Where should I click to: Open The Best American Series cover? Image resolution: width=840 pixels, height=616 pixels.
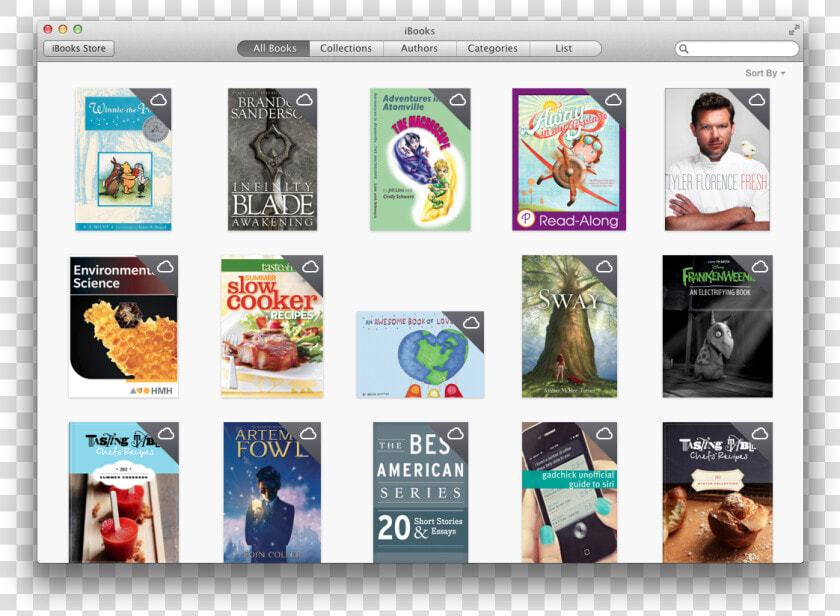(421, 492)
